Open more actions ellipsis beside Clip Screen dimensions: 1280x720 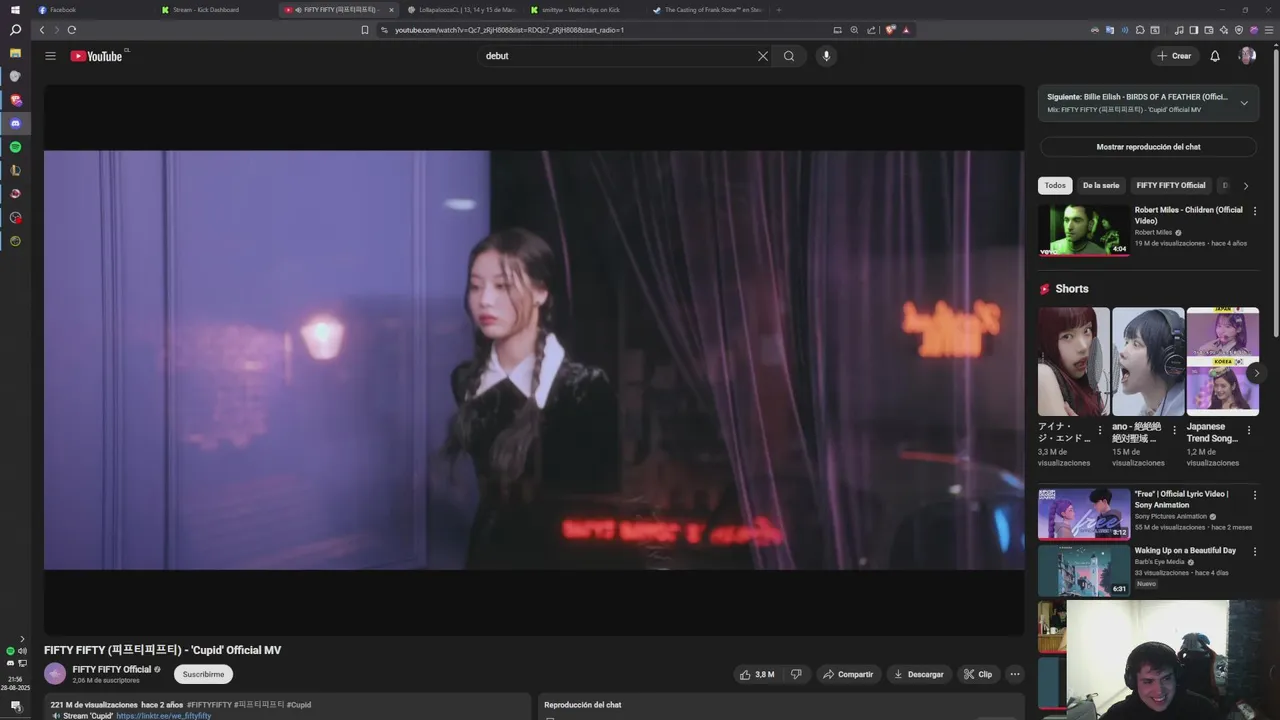pyautogui.click(x=1014, y=674)
